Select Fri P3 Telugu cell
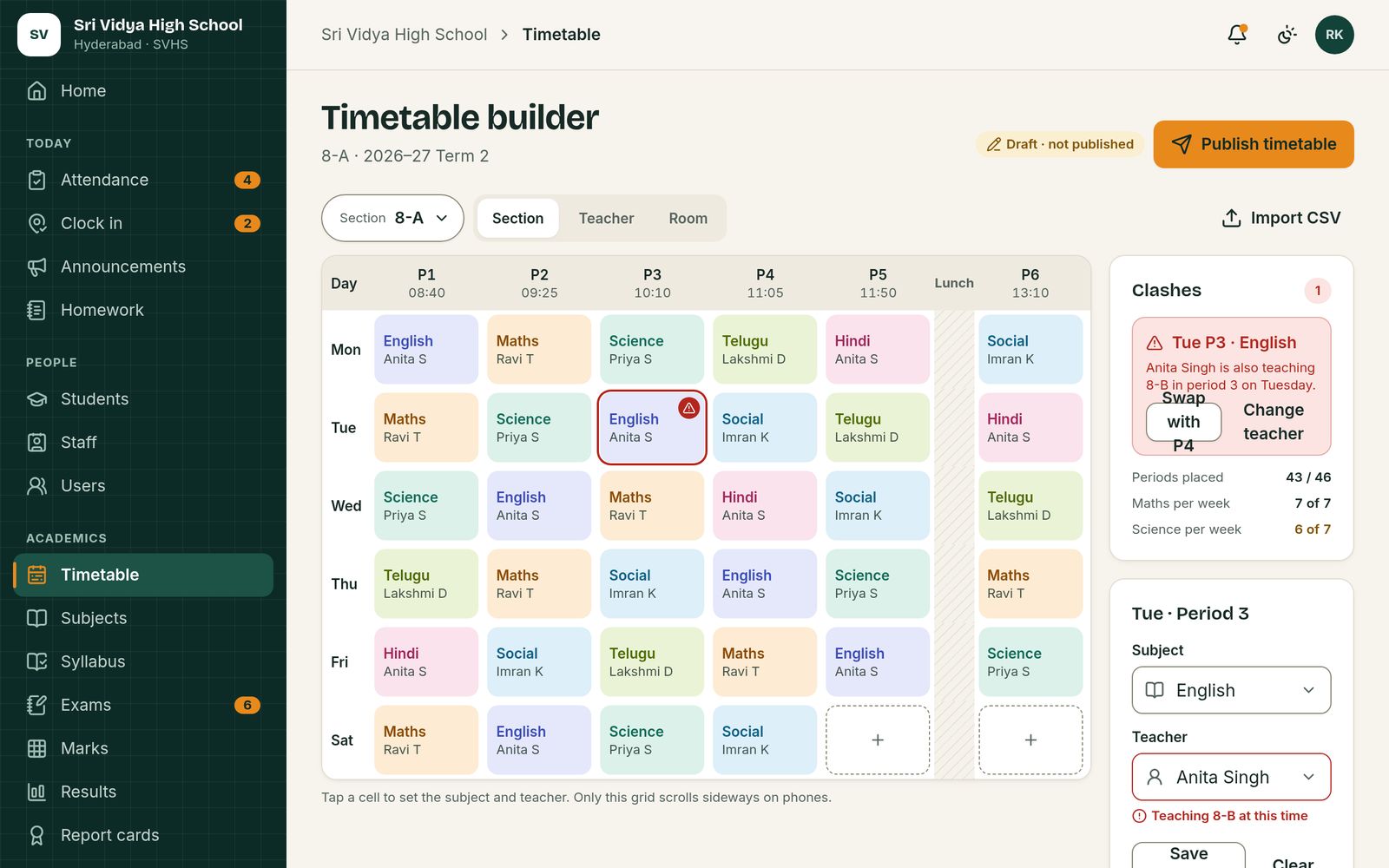The image size is (1389, 868). pos(652,661)
